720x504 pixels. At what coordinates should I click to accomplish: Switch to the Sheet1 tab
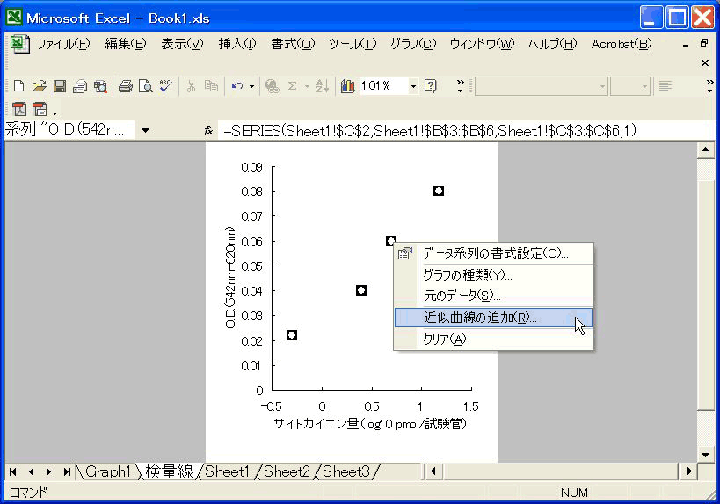tap(229, 471)
